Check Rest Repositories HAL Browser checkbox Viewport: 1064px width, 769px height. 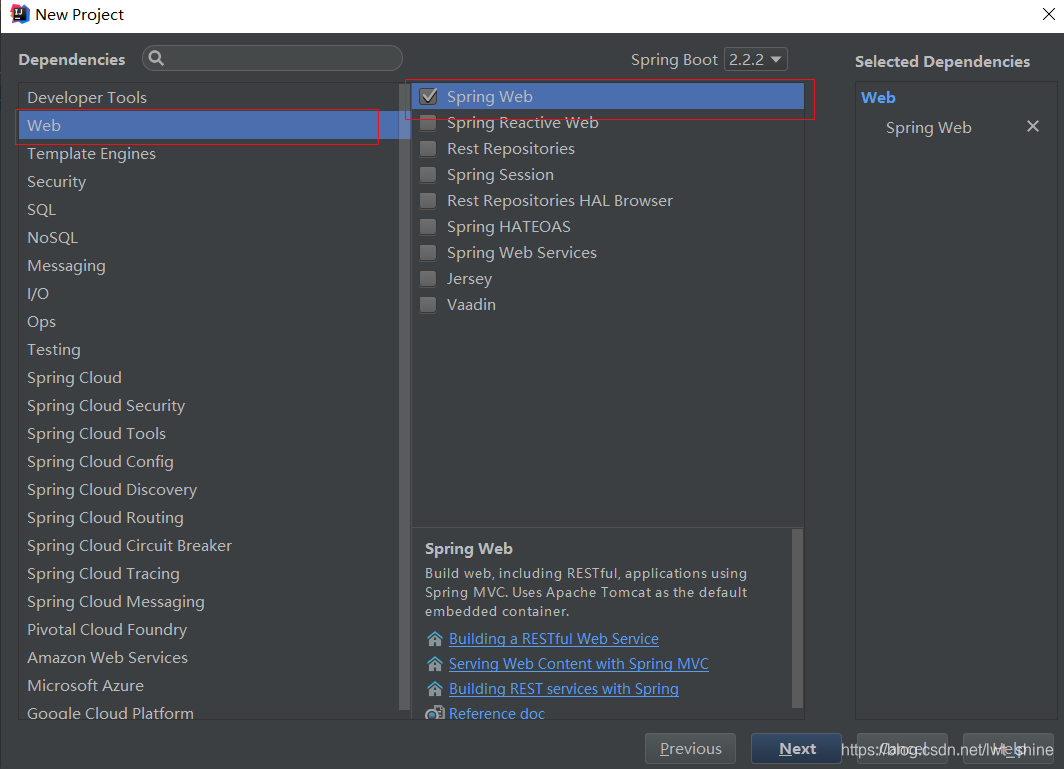428,200
